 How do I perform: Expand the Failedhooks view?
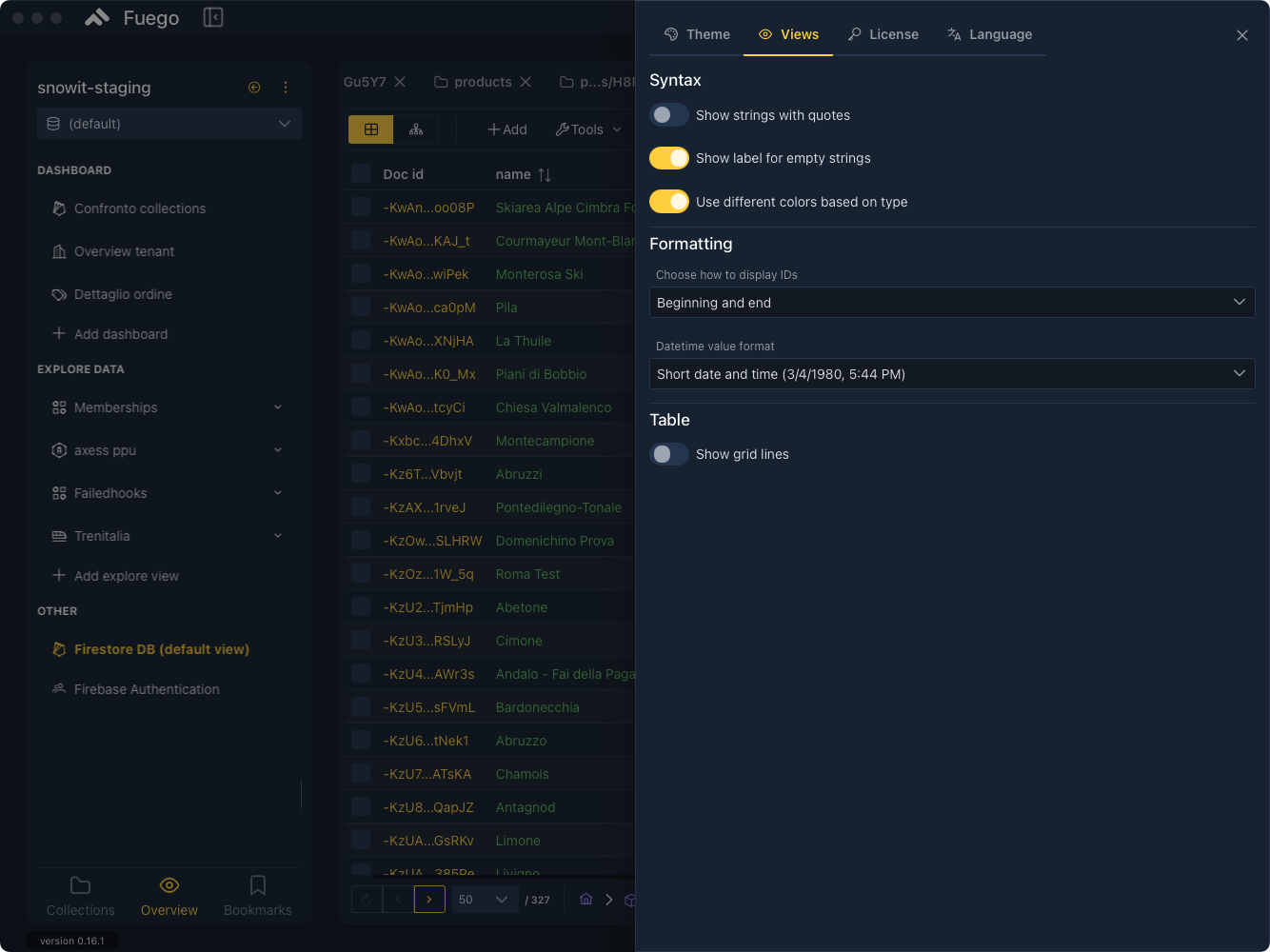[278, 493]
